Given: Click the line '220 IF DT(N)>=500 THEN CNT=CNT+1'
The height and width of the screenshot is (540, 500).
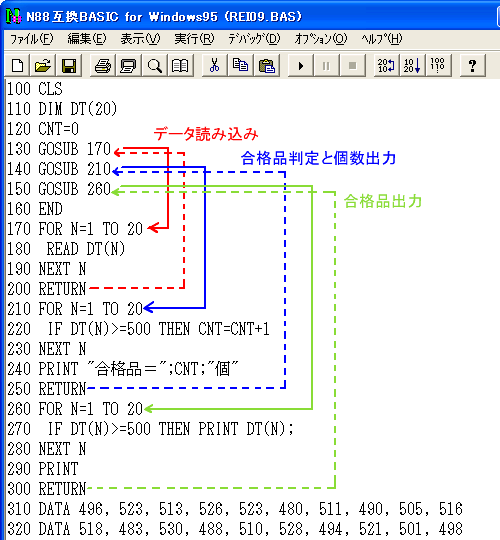Looking at the screenshot, I should pos(138,329).
